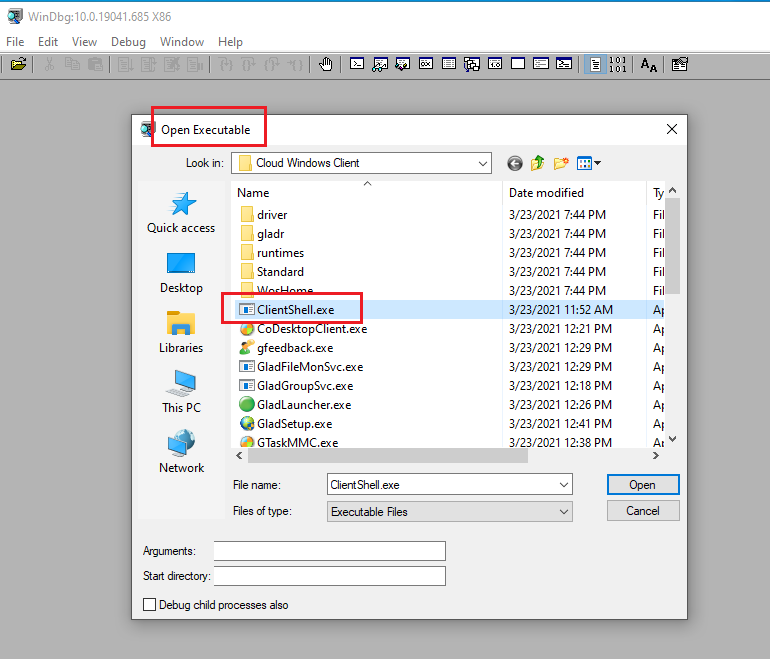The width and height of the screenshot is (770, 659).
Task: Open the Registers window icon
Action: (426, 64)
